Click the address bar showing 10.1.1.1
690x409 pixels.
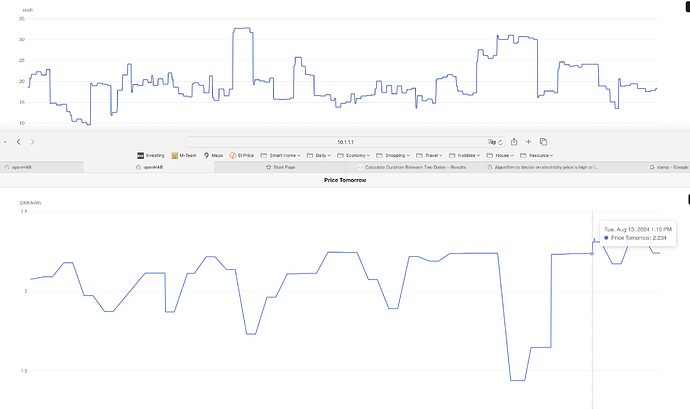coord(345,142)
